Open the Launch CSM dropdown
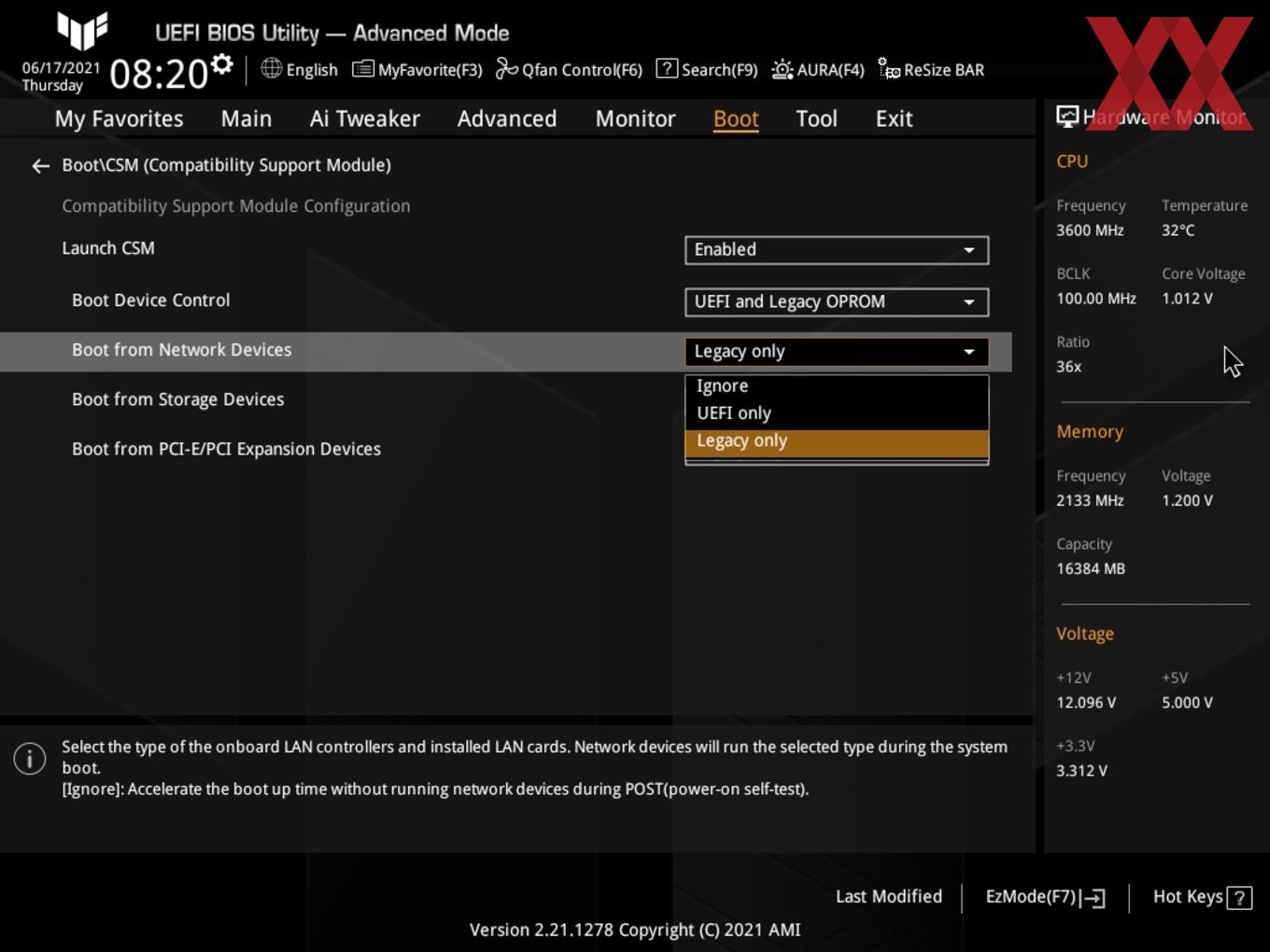This screenshot has height=952, width=1270. coord(837,250)
